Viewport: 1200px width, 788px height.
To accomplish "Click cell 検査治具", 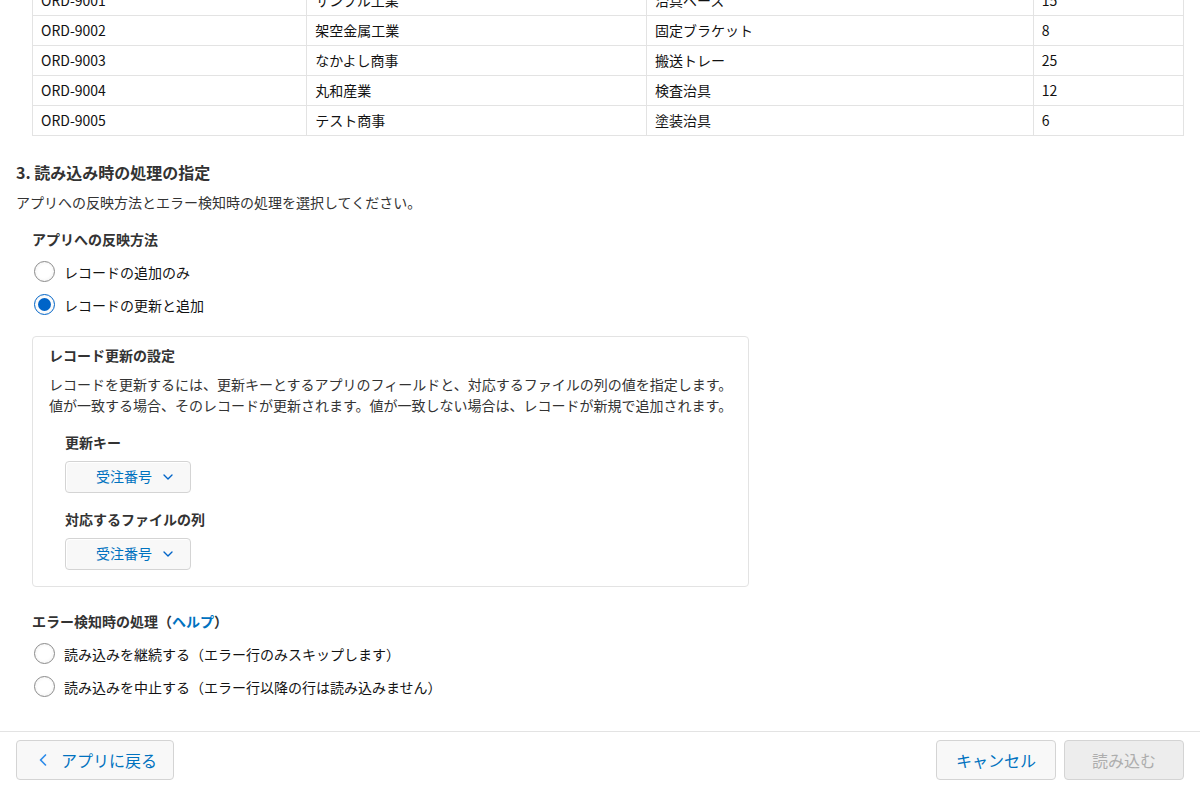I will coord(840,91).
